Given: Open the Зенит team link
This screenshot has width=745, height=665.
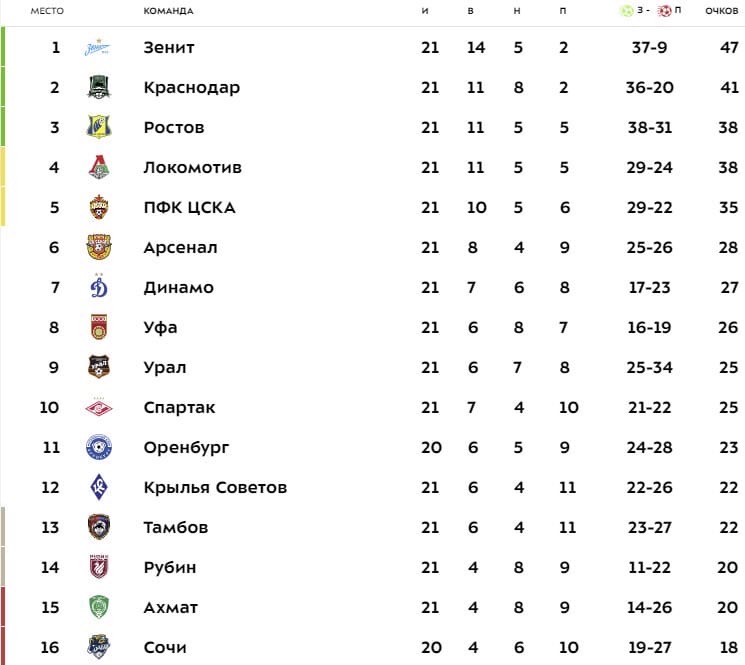Looking at the screenshot, I should tap(169, 48).
